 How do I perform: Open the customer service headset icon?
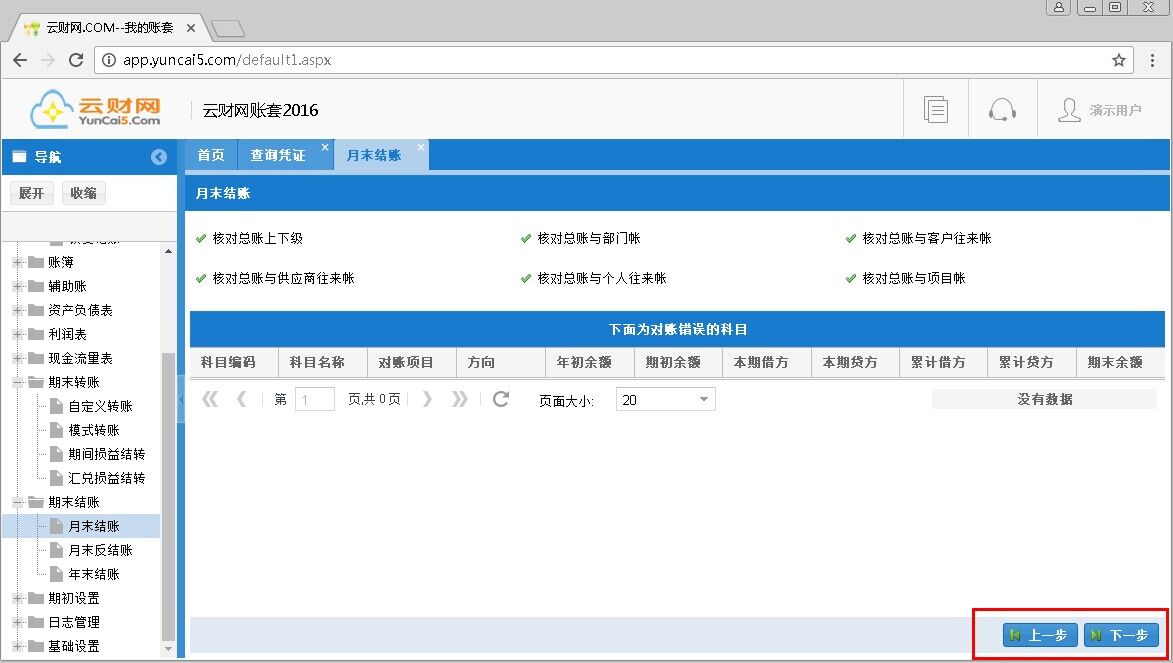pos(1002,110)
